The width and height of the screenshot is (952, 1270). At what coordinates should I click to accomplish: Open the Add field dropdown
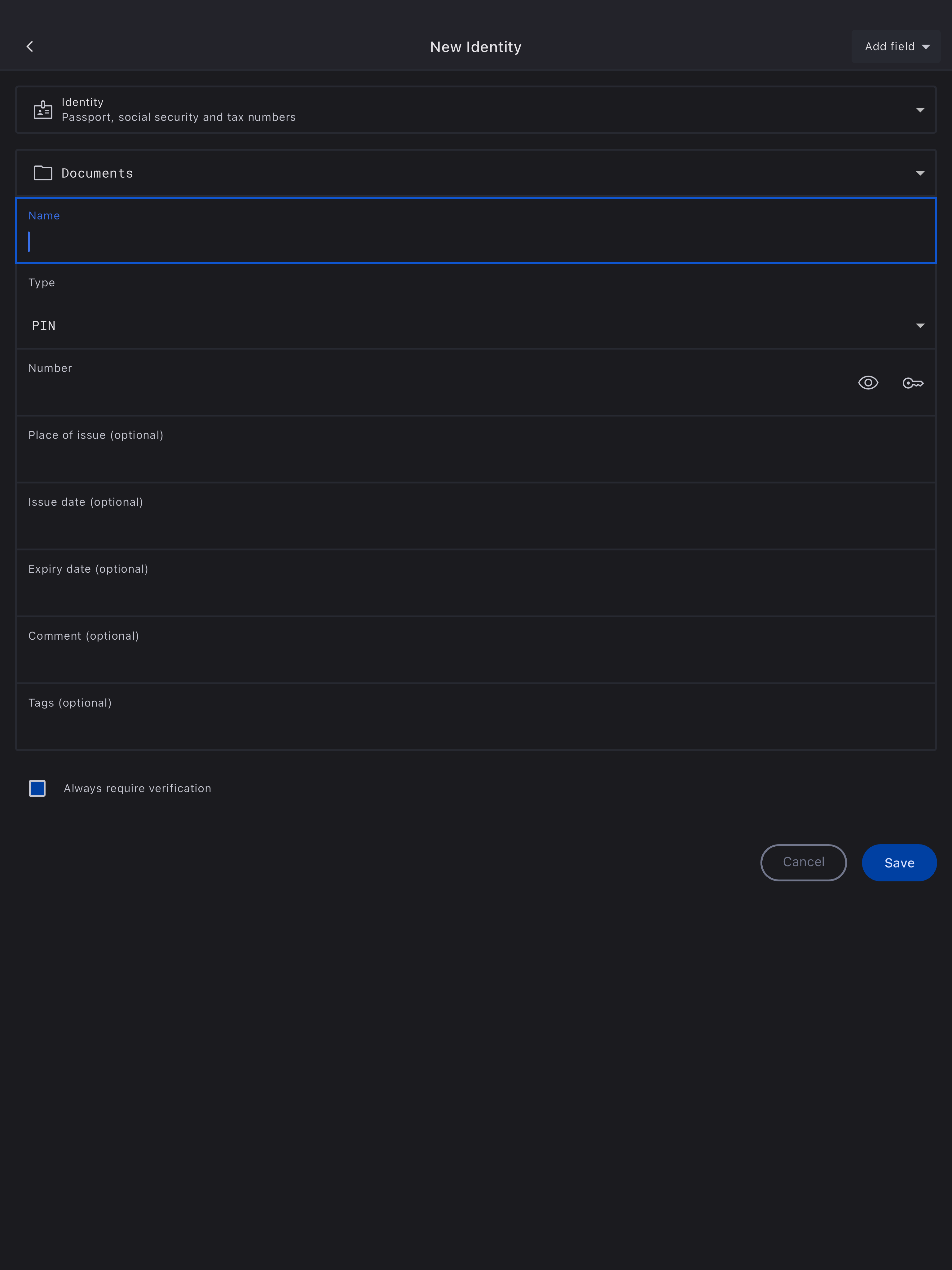(x=896, y=46)
